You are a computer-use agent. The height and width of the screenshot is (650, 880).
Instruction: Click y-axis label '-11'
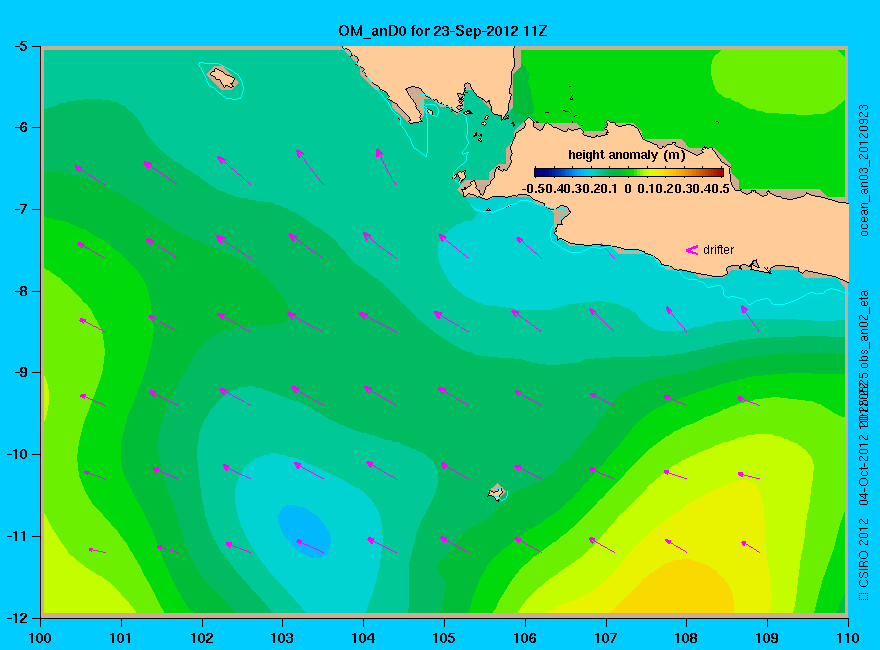tap(16, 537)
